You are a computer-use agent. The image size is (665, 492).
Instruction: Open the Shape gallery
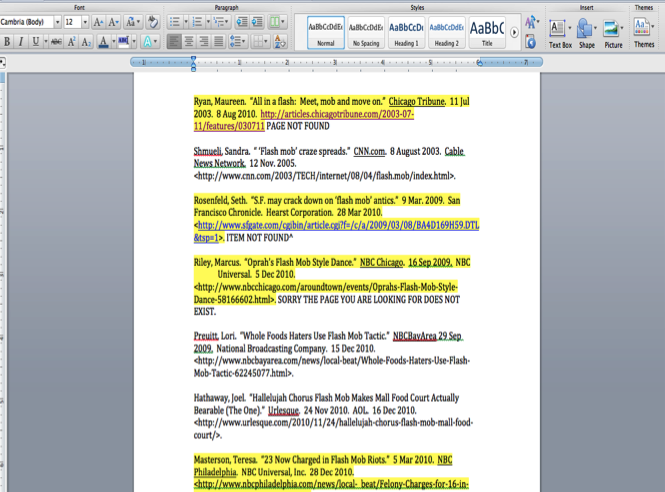coord(587,33)
